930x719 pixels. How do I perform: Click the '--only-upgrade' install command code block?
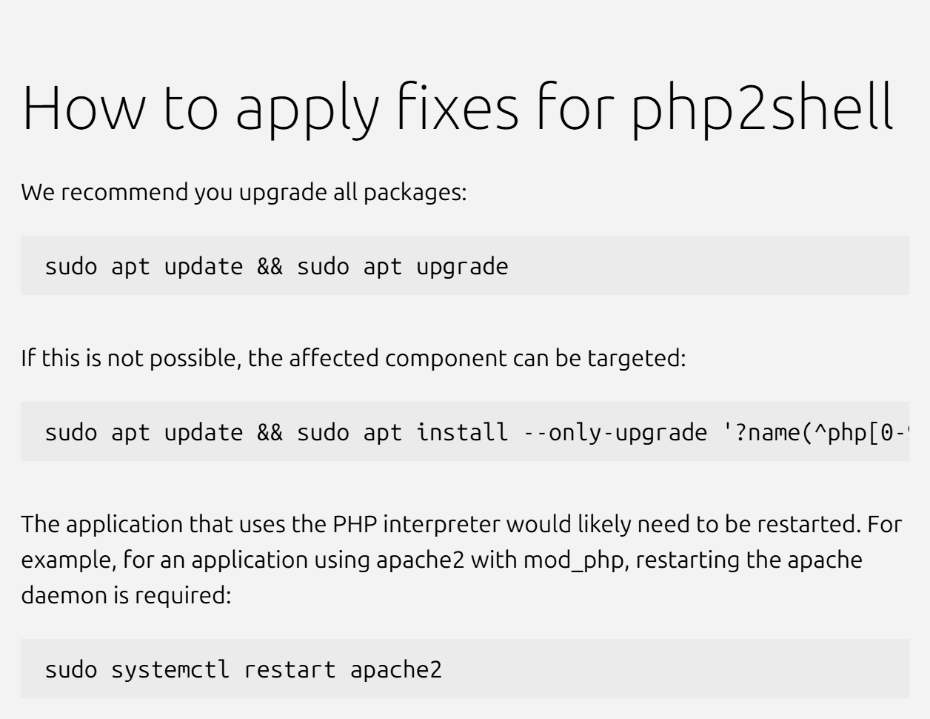coord(465,431)
